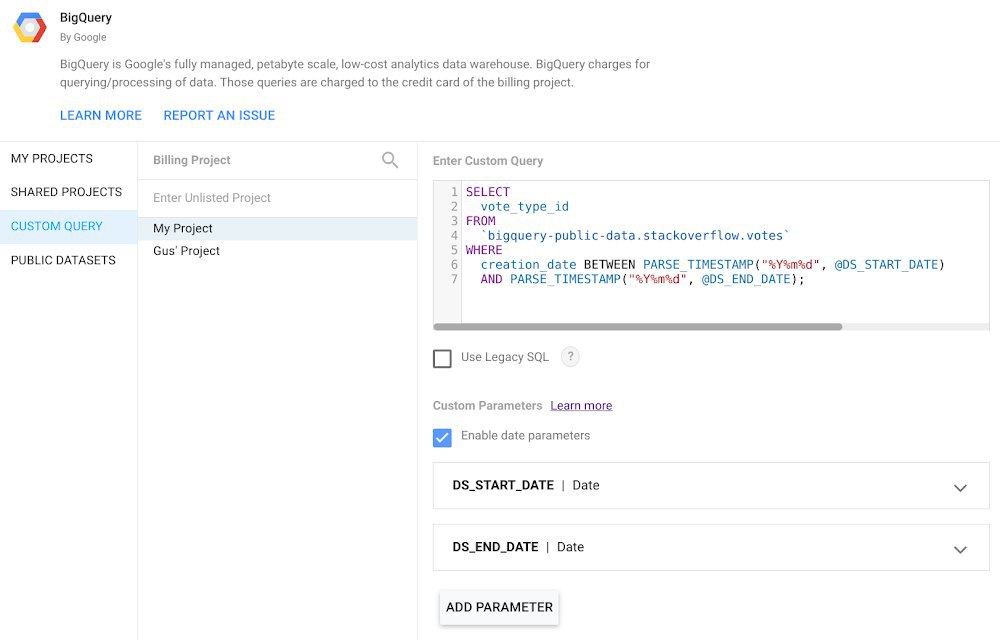The image size is (1000, 640).
Task: Focus the Enter Unlisted Project field
Action: coord(277,198)
